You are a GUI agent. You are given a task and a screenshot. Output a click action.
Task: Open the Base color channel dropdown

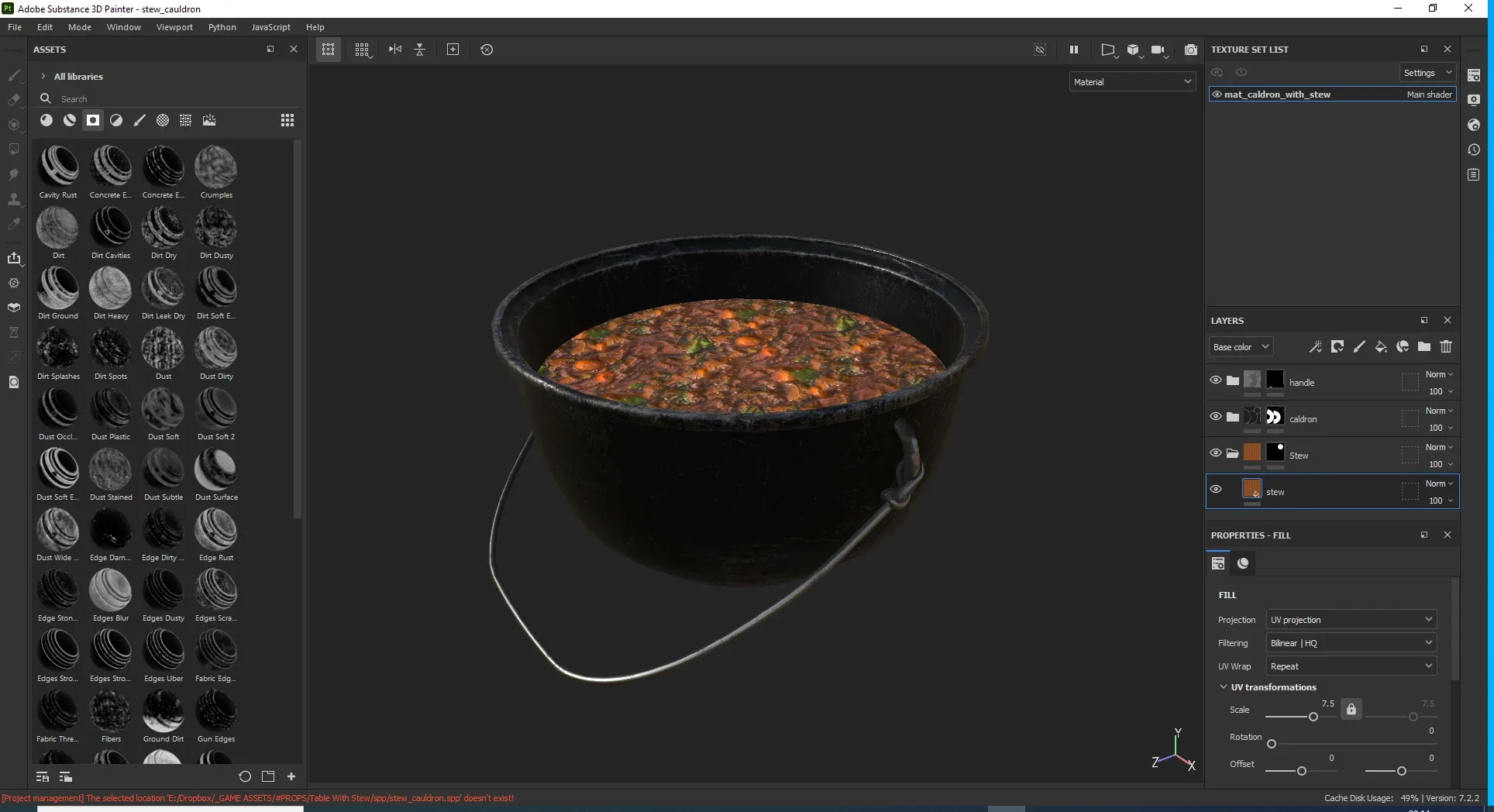coord(1241,347)
